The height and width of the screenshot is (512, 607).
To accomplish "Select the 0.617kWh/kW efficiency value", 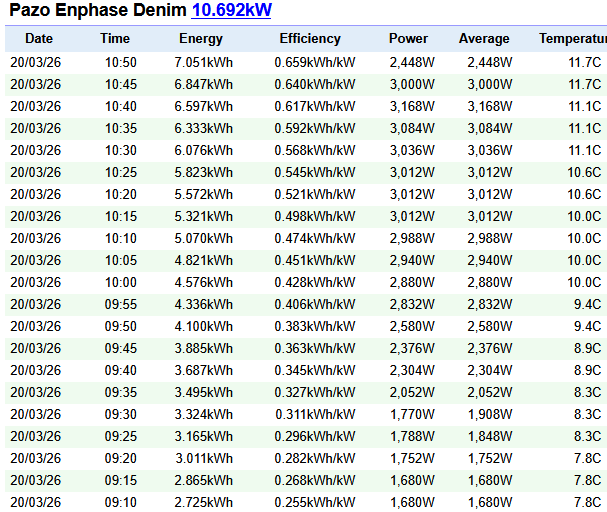I will (x=315, y=106).
